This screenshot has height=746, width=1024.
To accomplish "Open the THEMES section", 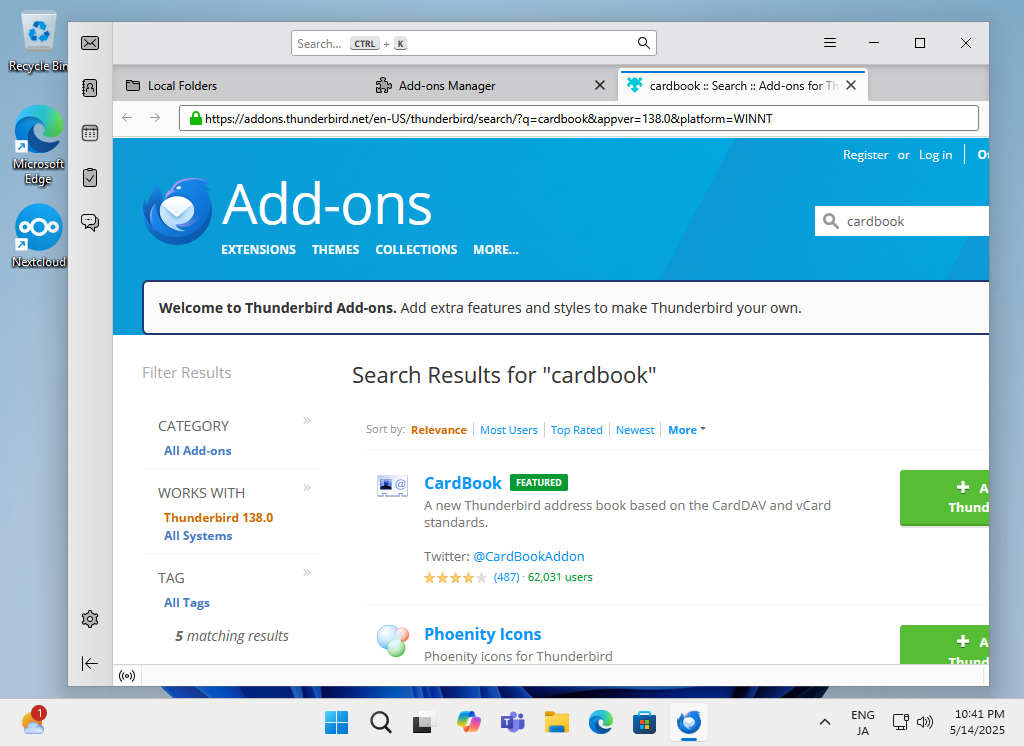I will click(335, 250).
